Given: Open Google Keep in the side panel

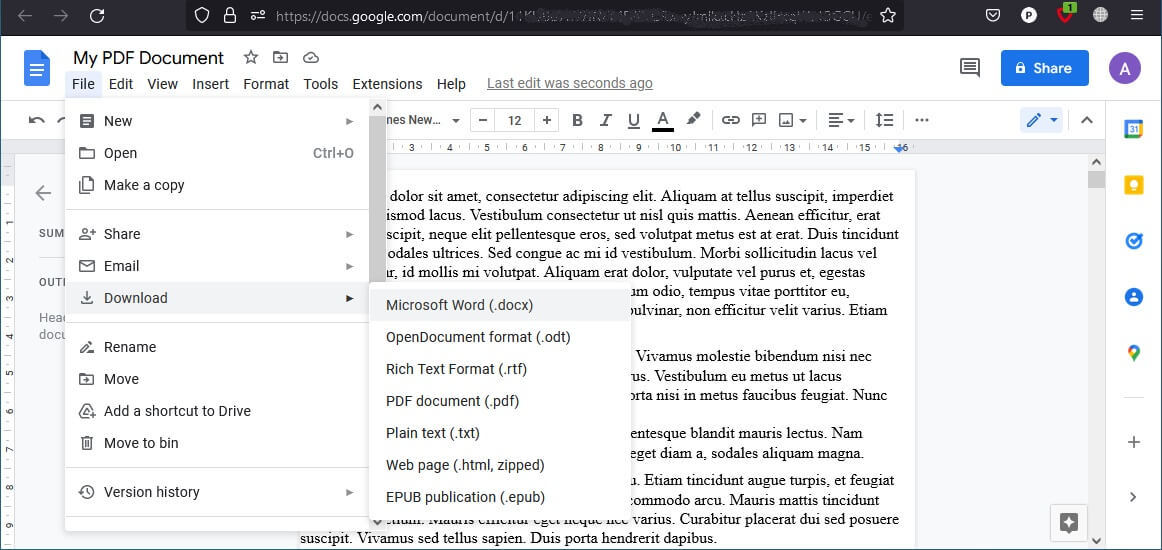Looking at the screenshot, I should [x=1133, y=185].
